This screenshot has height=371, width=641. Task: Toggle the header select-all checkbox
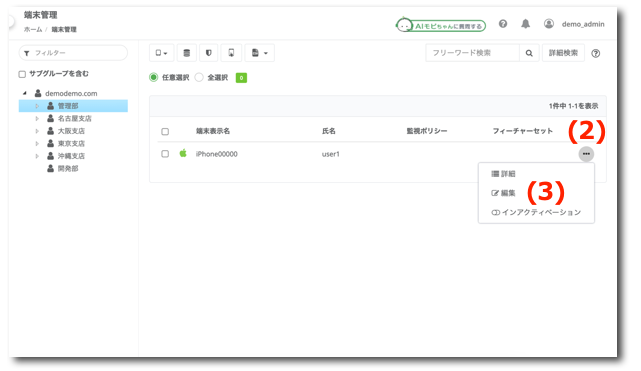click(165, 132)
